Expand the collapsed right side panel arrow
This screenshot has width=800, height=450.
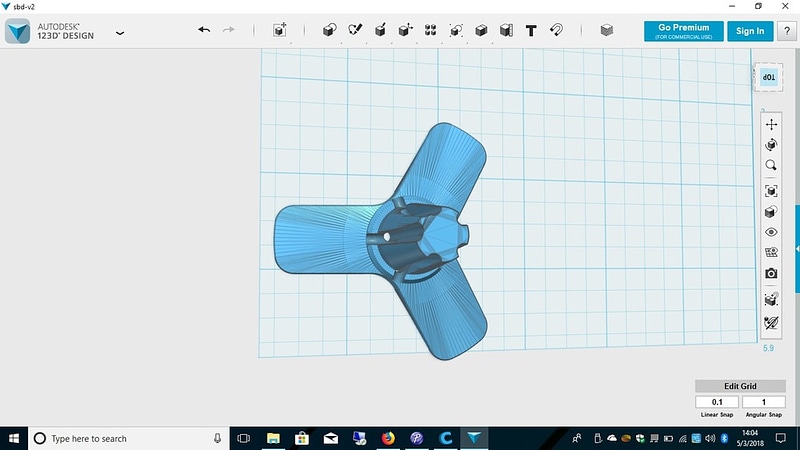pos(797,249)
